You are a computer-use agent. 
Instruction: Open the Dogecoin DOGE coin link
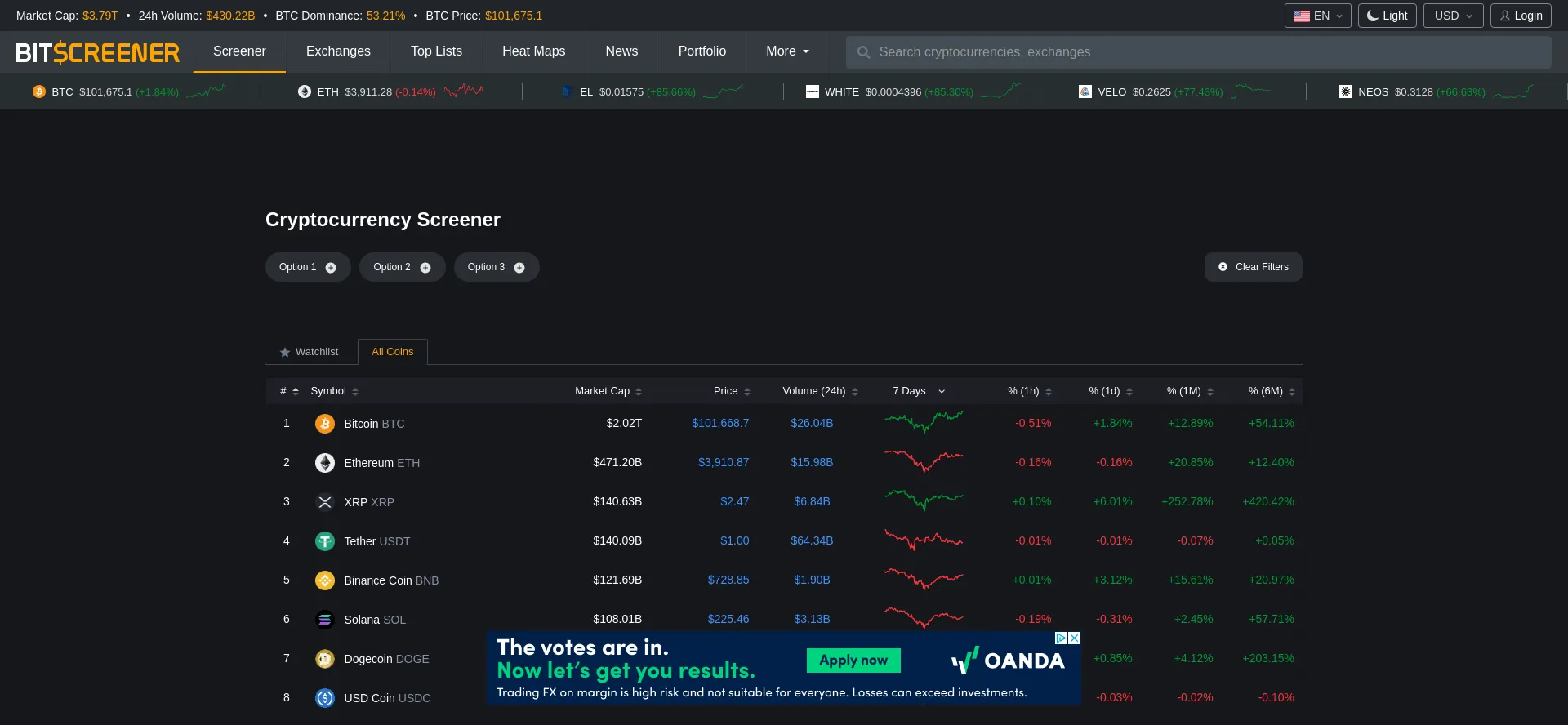tap(386, 659)
